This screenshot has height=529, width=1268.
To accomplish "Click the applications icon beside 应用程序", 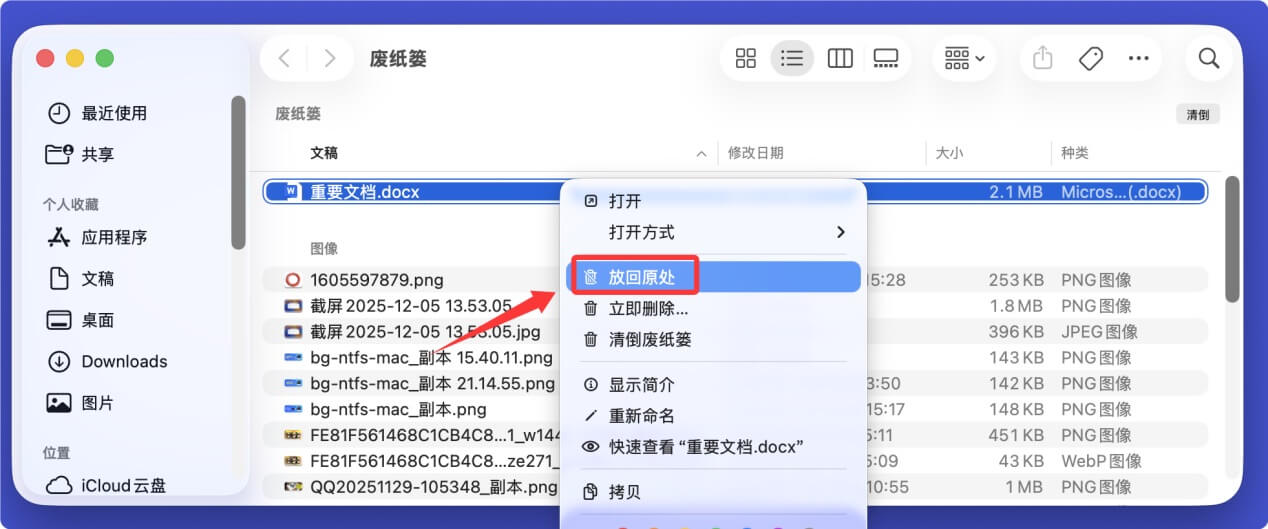I will pos(59,237).
